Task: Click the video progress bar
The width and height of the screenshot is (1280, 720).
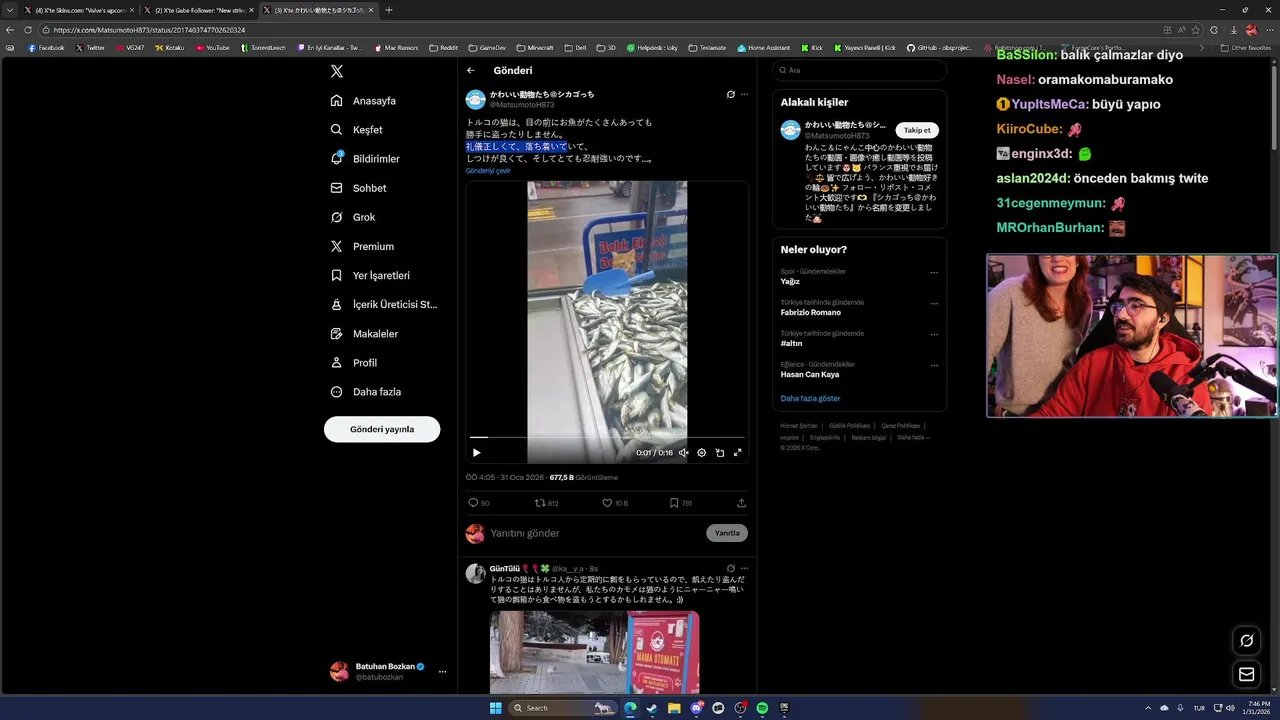Action: [x=607, y=437]
